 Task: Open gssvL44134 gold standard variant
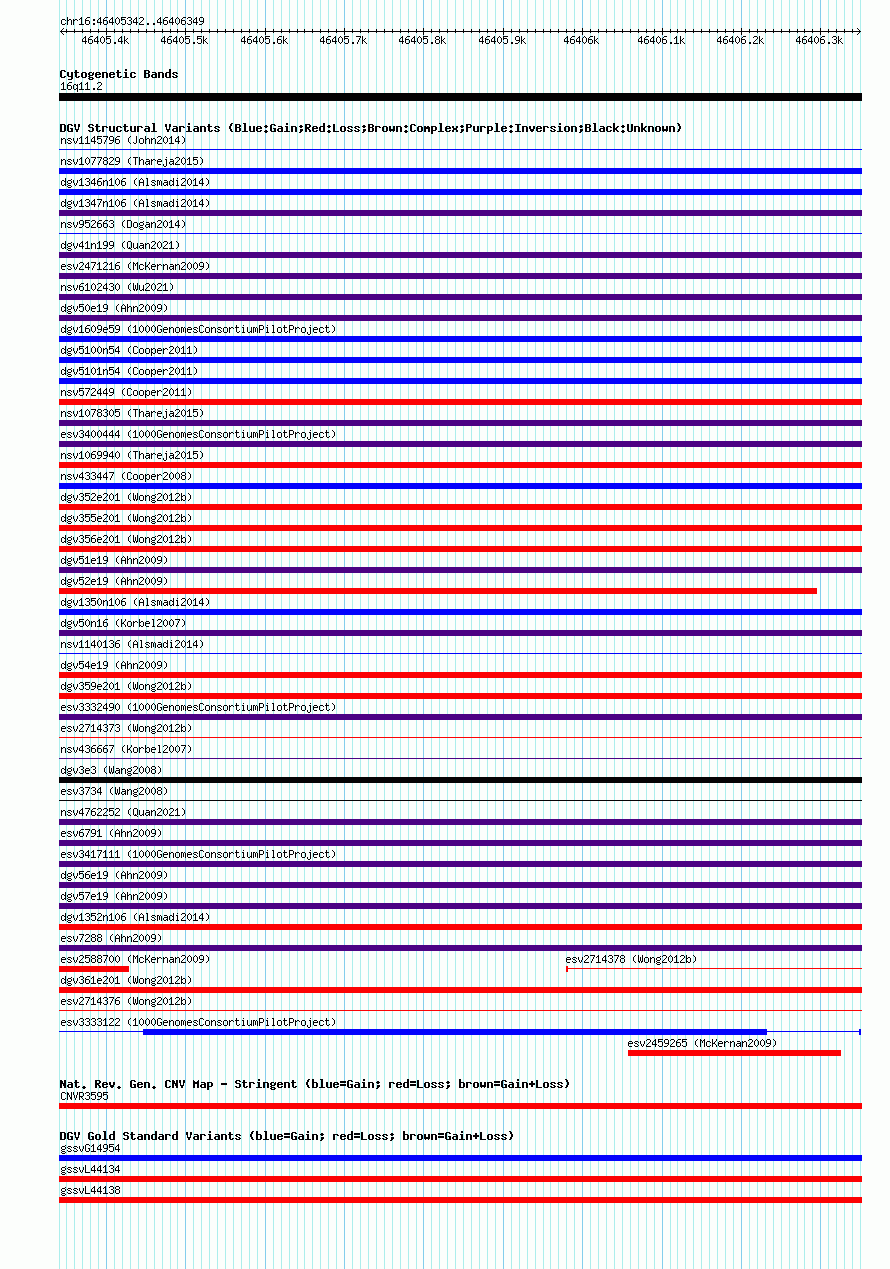click(x=90, y=1169)
